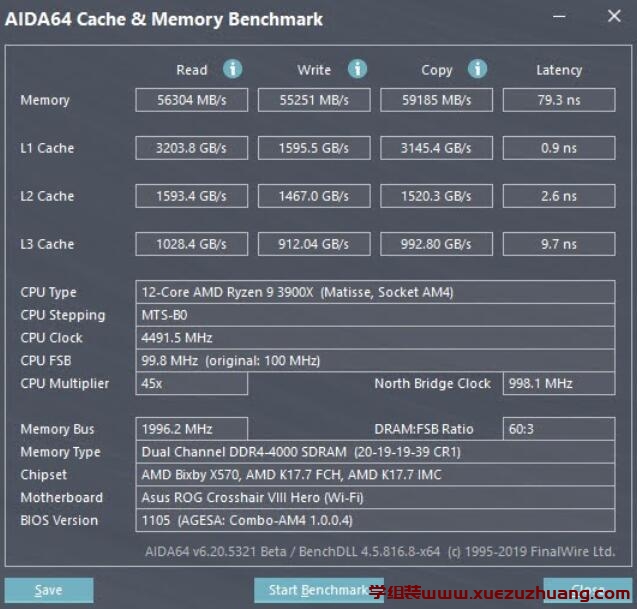Select L3 Cache copy value 992.80 GB/s

pos(436,244)
